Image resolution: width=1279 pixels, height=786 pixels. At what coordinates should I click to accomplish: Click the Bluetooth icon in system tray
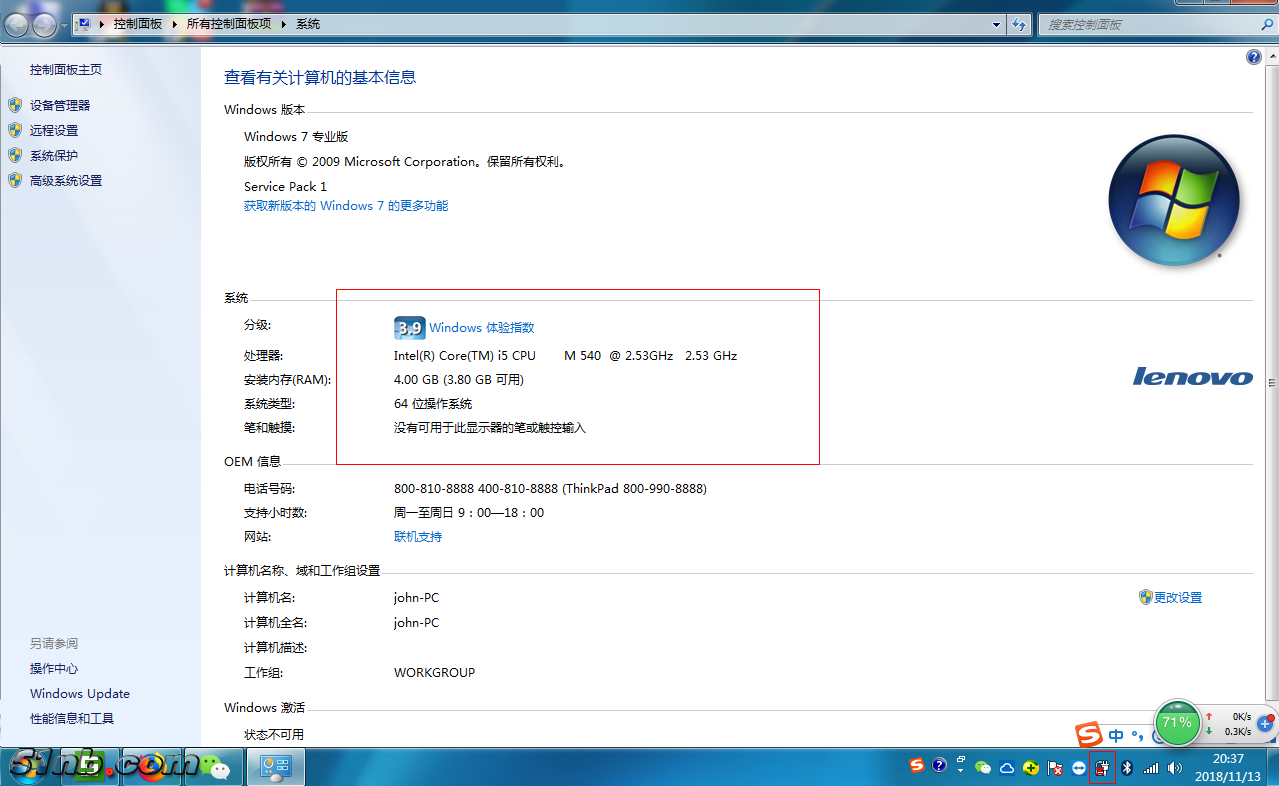(1125, 767)
